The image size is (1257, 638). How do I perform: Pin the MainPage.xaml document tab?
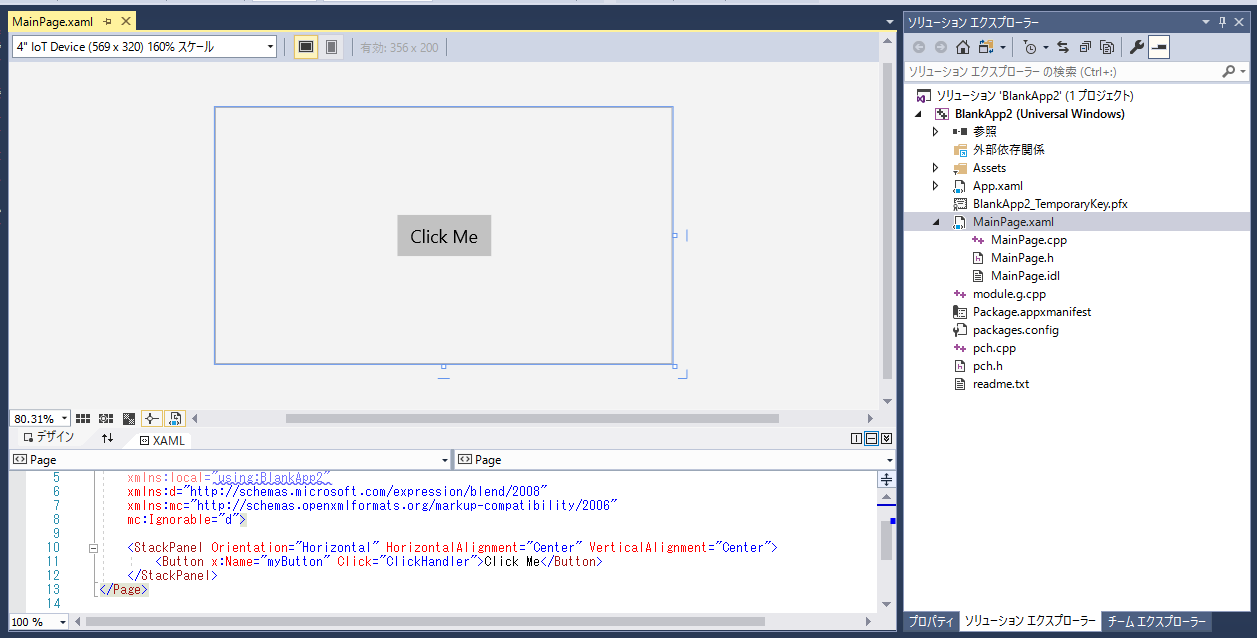[x=108, y=20]
